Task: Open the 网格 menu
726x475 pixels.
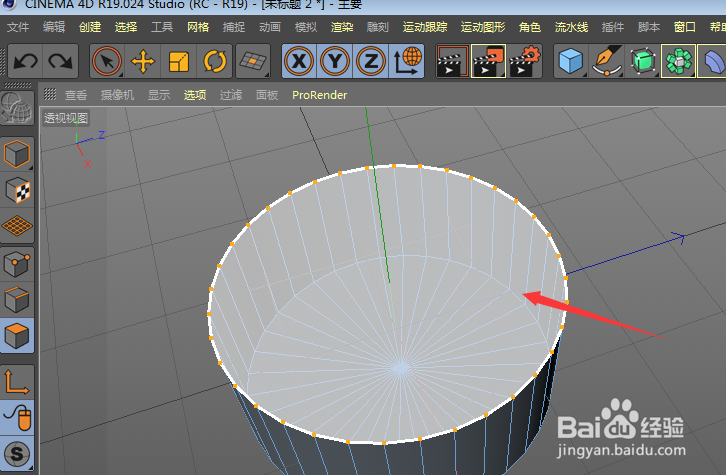Action: click(x=198, y=27)
